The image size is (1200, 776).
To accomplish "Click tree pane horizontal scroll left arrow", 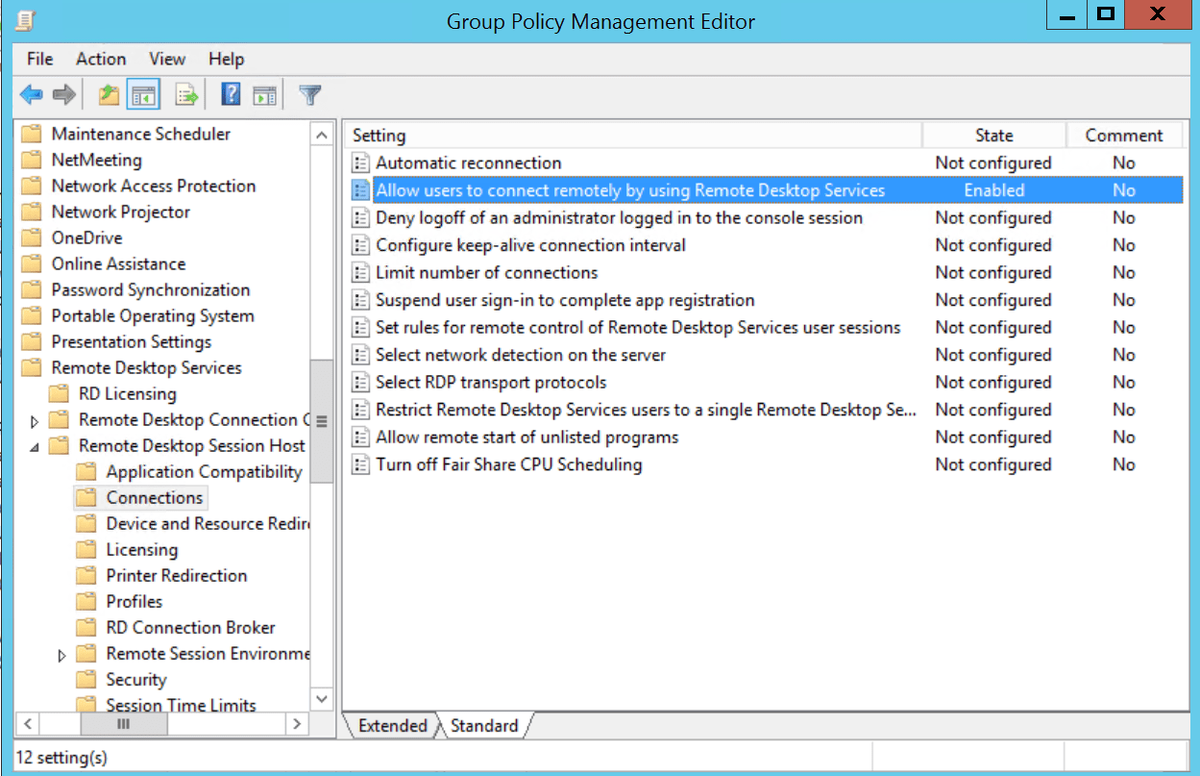I will coord(27,724).
